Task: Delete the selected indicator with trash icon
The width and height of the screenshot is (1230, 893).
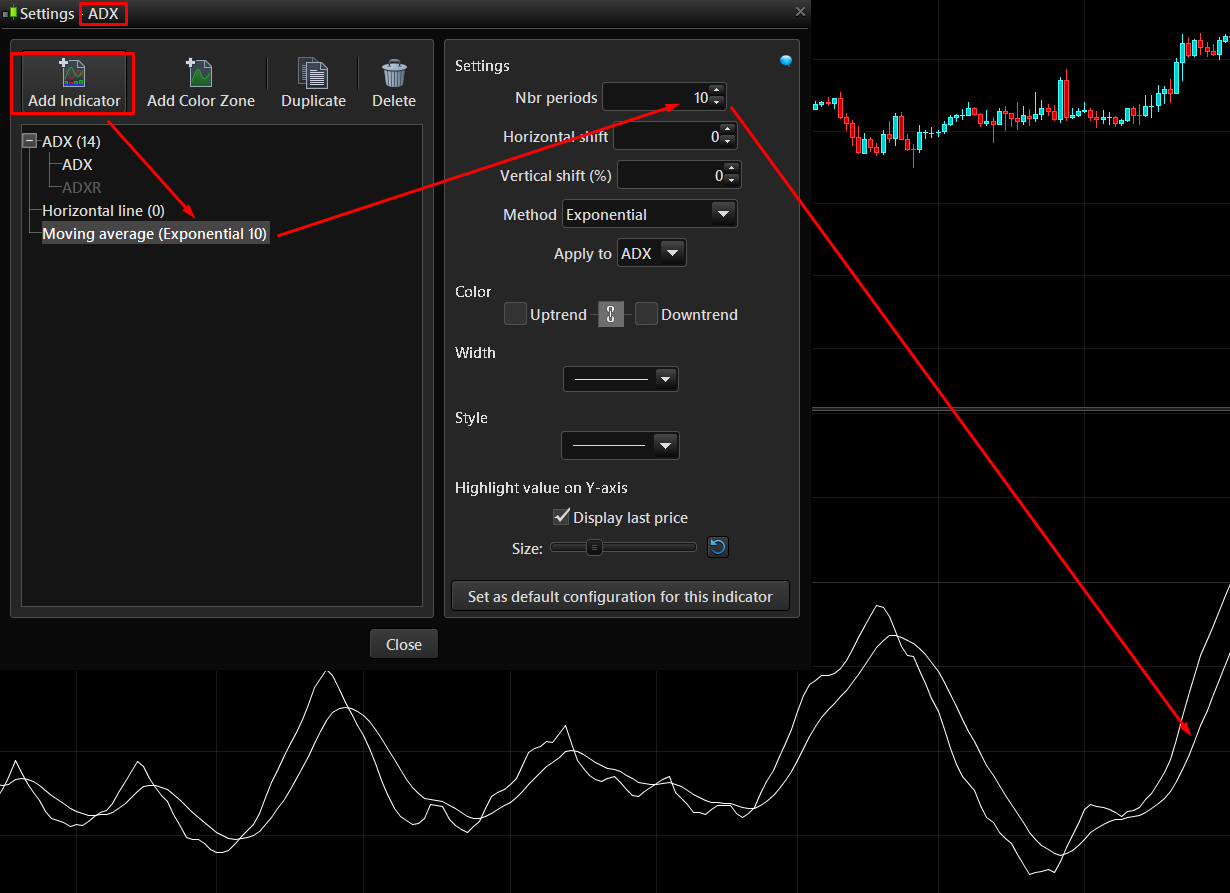Action: [x=394, y=84]
